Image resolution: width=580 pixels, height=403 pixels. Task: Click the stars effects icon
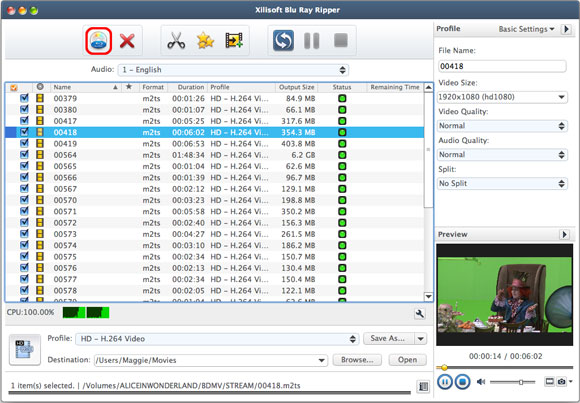click(205, 41)
